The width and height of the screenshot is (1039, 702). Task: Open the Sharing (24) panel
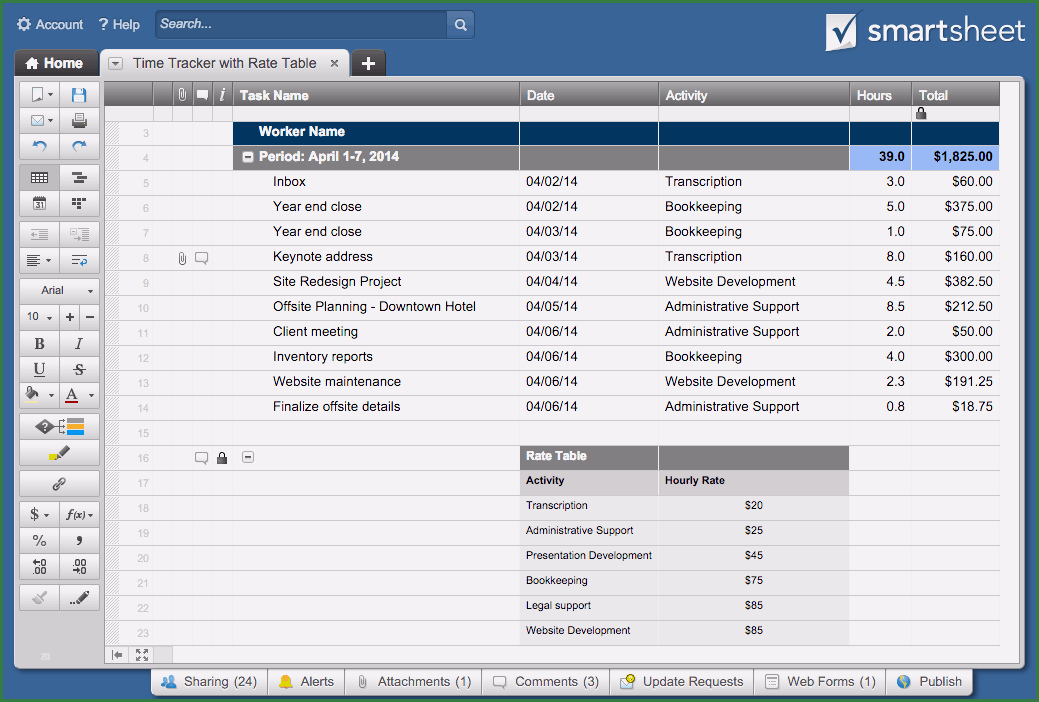tap(208, 682)
